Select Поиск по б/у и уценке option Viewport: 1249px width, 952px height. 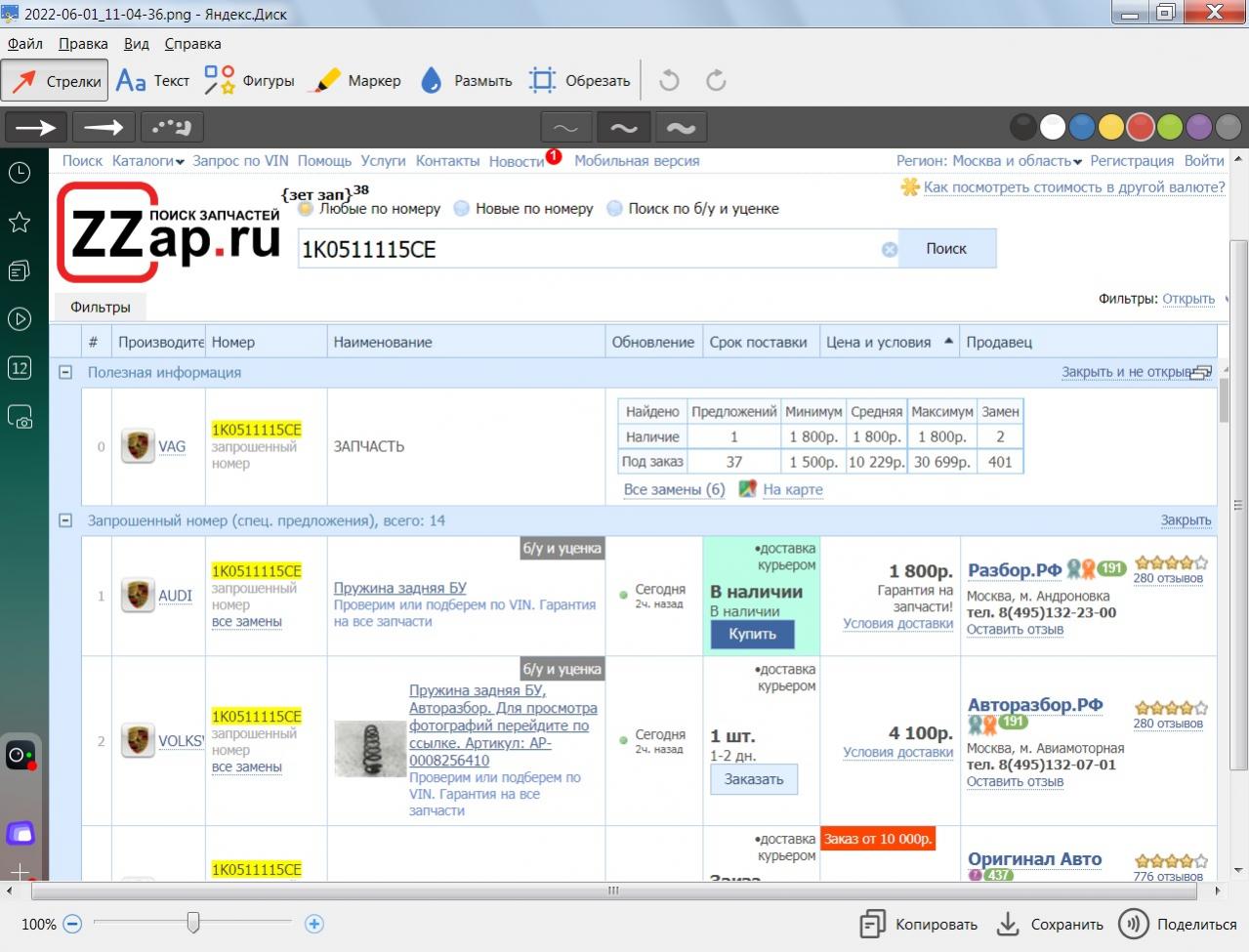tap(614, 208)
